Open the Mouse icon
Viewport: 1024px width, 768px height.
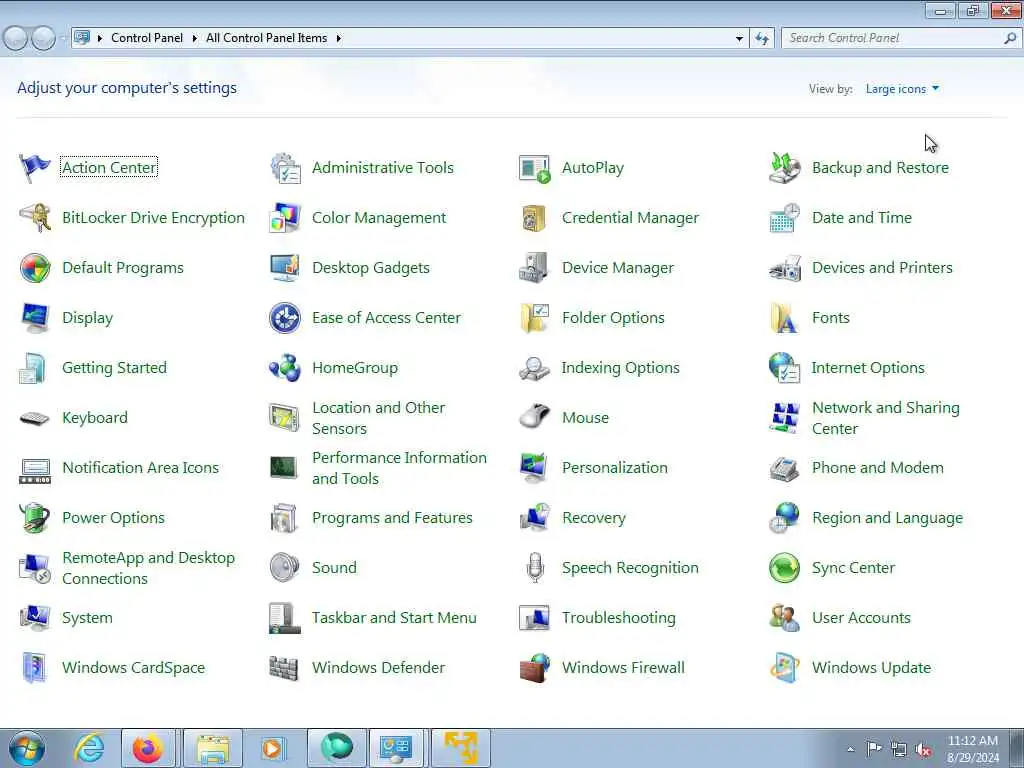click(535, 418)
